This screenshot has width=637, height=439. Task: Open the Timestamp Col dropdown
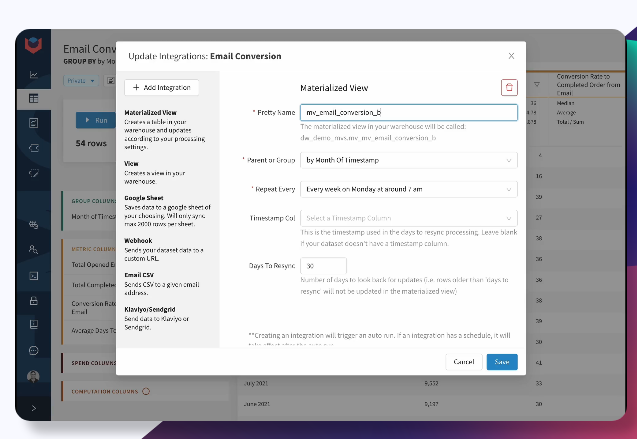click(409, 218)
